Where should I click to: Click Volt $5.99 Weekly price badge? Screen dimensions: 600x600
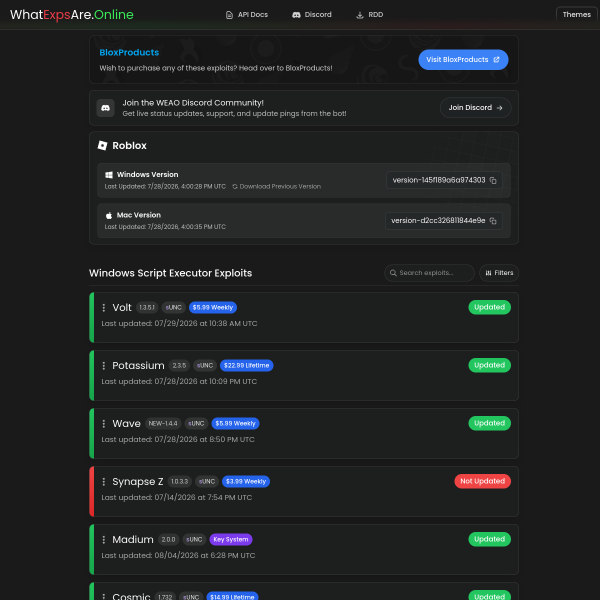[x=213, y=308]
